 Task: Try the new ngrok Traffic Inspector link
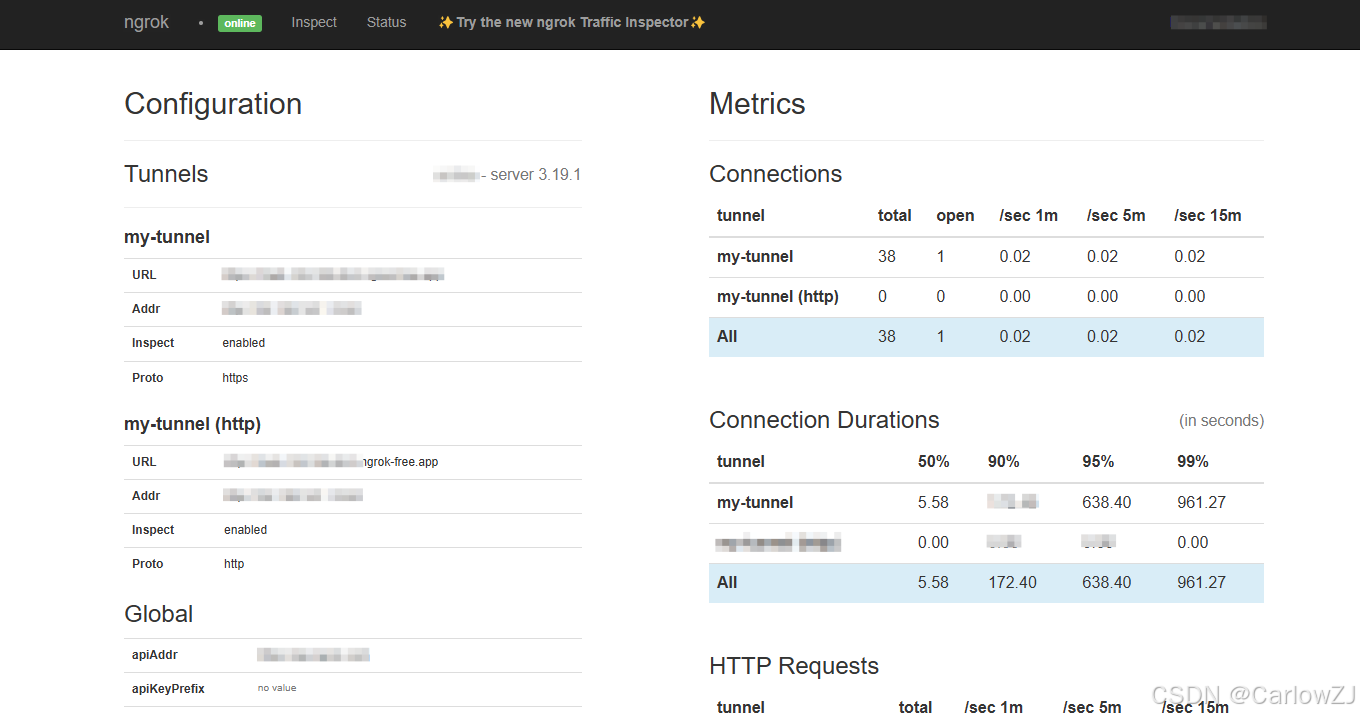(x=572, y=22)
